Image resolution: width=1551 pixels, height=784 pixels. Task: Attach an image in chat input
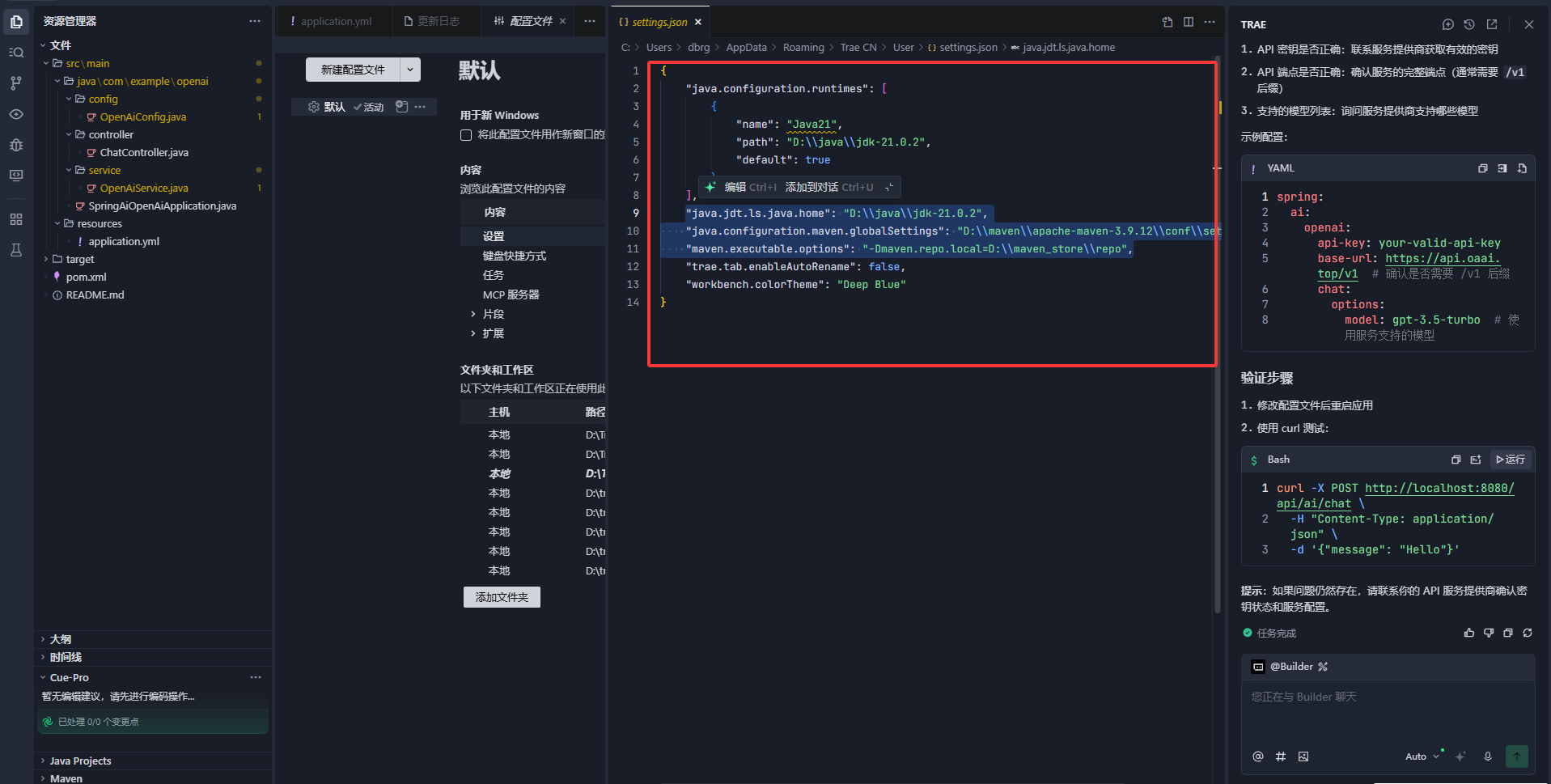pyautogui.click(x=1303, y=756)
